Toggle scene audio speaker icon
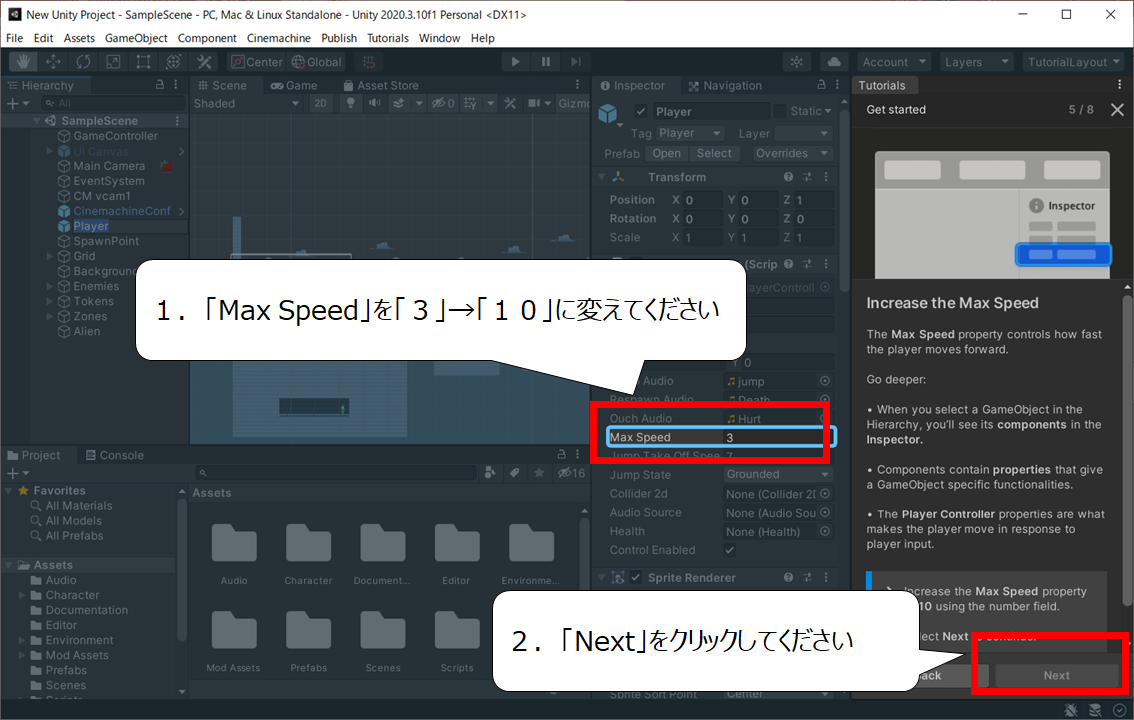The height and width of the screenshot is (720, 1134). tap(375, 103)
